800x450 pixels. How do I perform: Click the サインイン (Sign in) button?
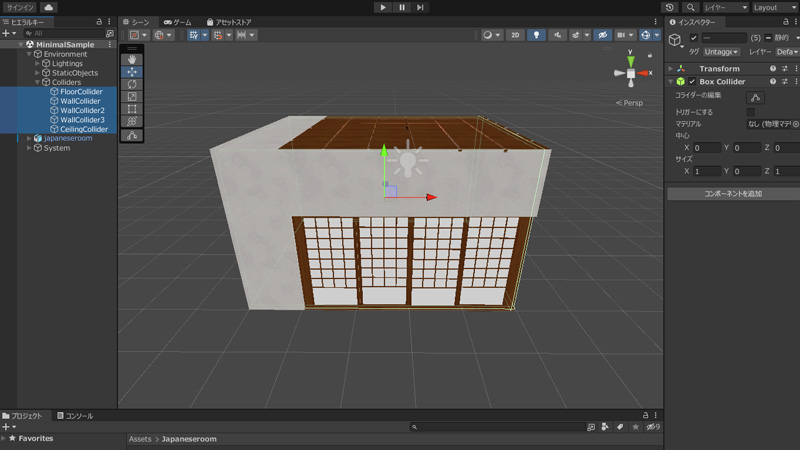(19, 7)
